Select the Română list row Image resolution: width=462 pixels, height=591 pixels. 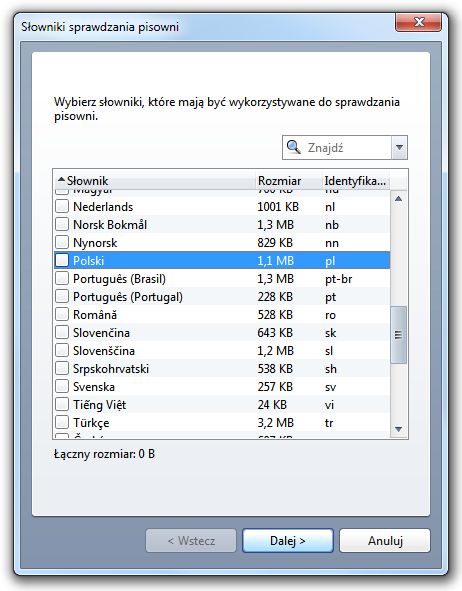[x=222, y=314]
